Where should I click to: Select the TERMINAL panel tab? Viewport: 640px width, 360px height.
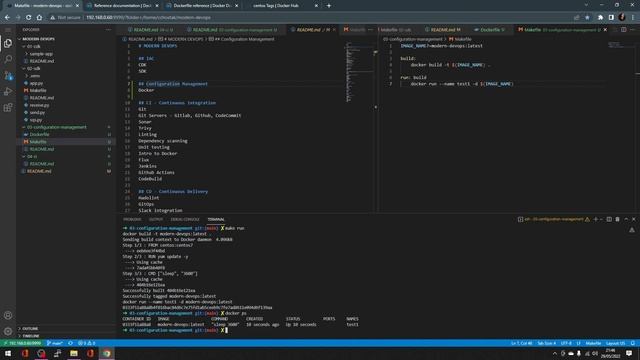tap(216, 219)
